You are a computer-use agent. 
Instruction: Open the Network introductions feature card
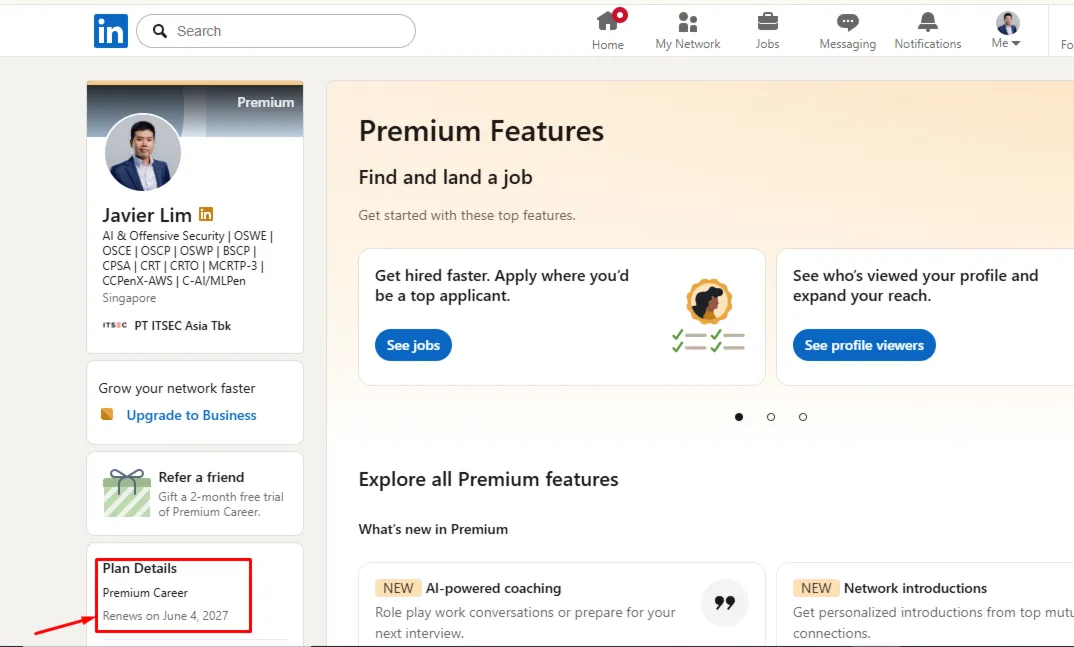tap(925, 605)
